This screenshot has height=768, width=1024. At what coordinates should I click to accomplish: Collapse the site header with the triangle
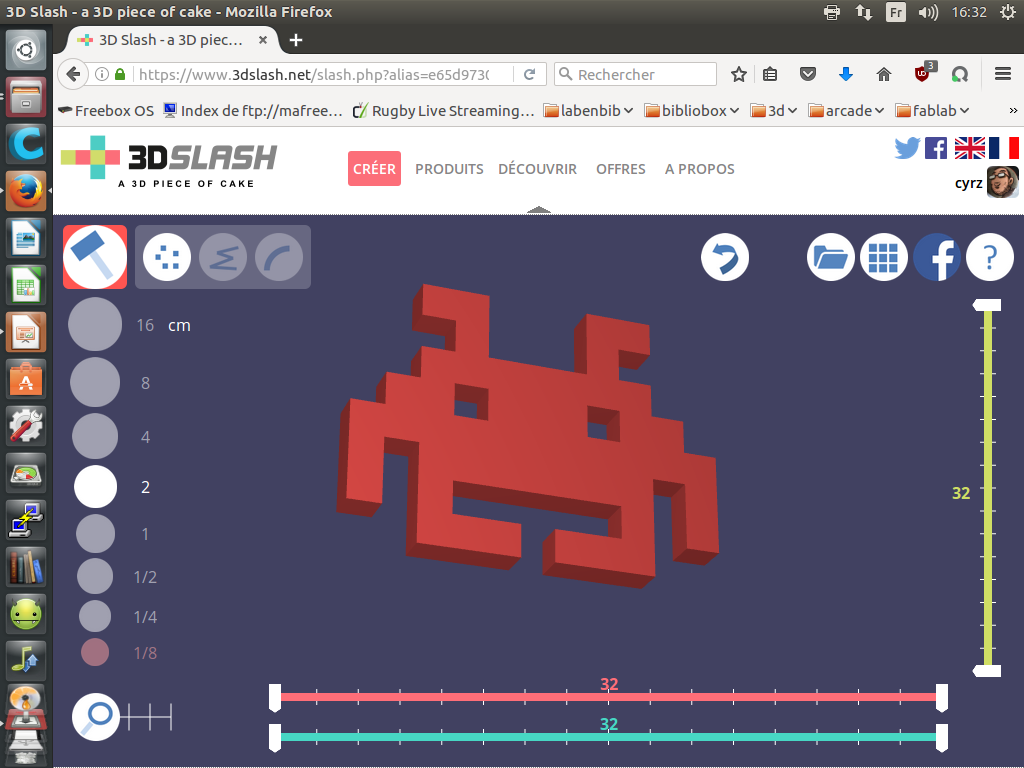[x=539, y=210]
